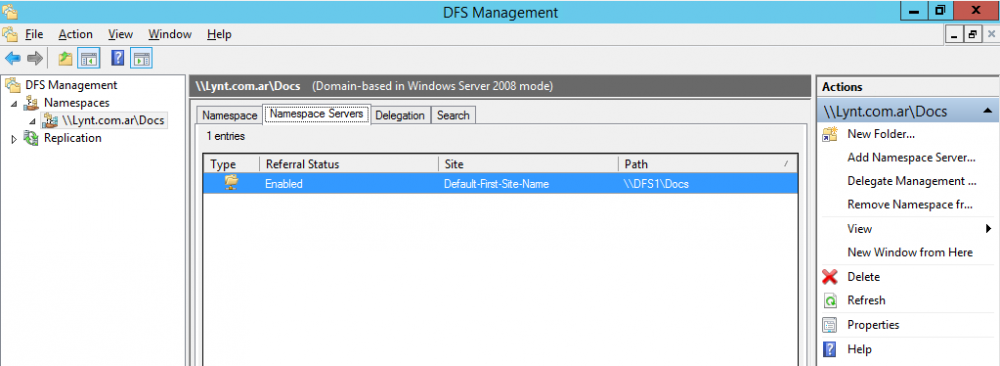Switch to the Namespace tab
1000x366 pixels.
point(229,115)
